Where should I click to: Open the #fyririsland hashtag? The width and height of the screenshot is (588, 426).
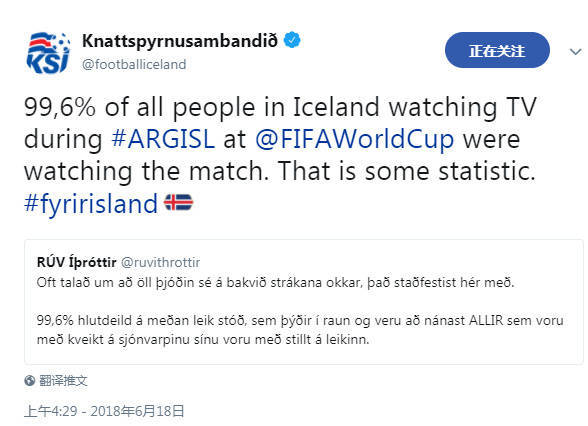click(91, 204)
